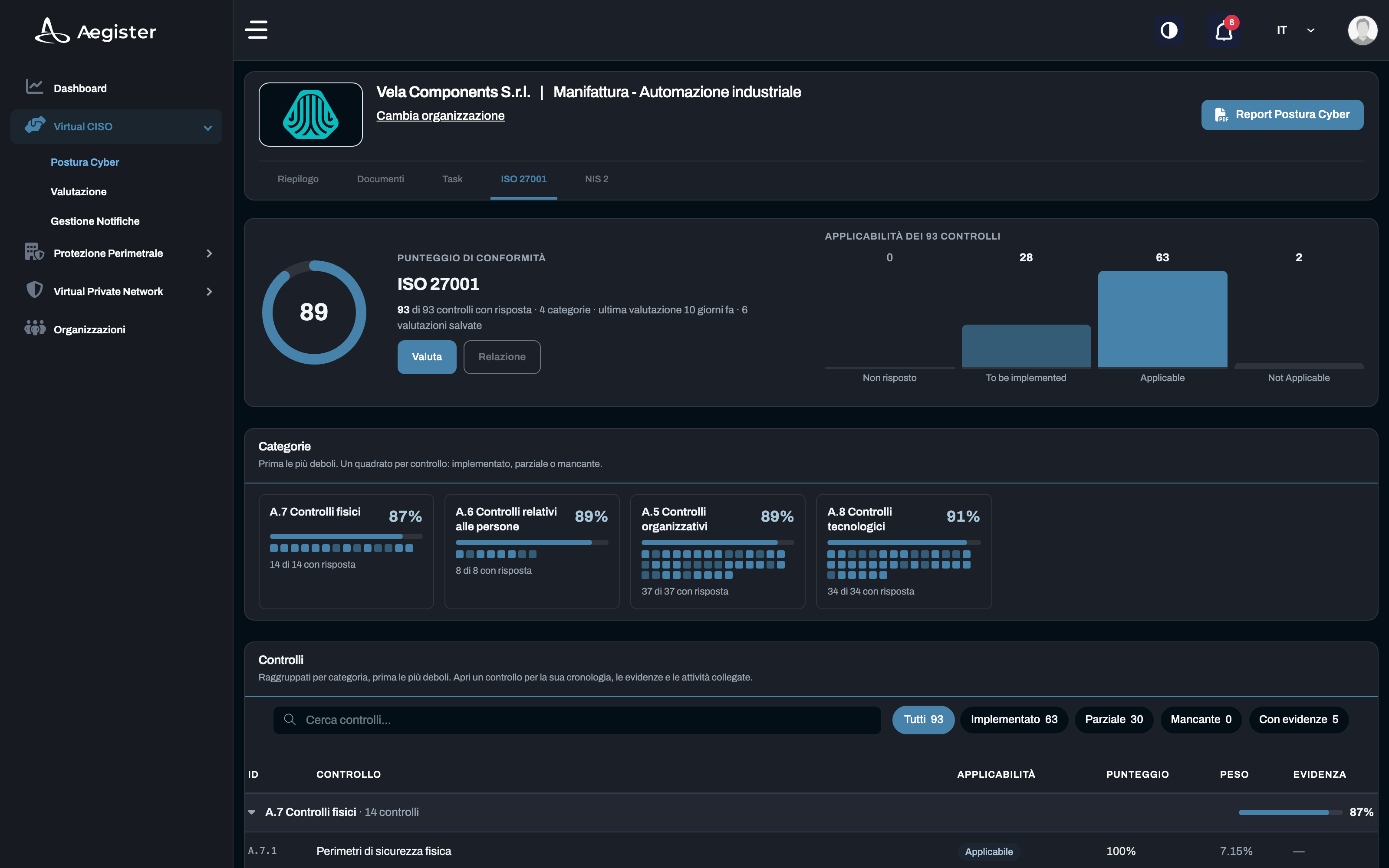Click the APPLICABILITÀ column header
1389x868 pixels.
[x=996, y=774]
